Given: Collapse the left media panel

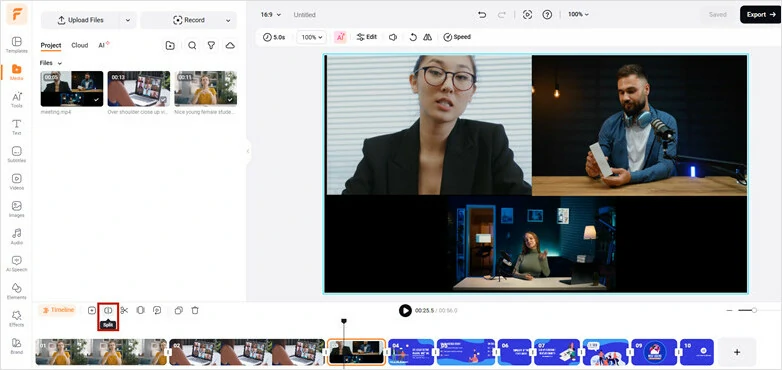Looking at the screenshot, I should click(248, 151).
